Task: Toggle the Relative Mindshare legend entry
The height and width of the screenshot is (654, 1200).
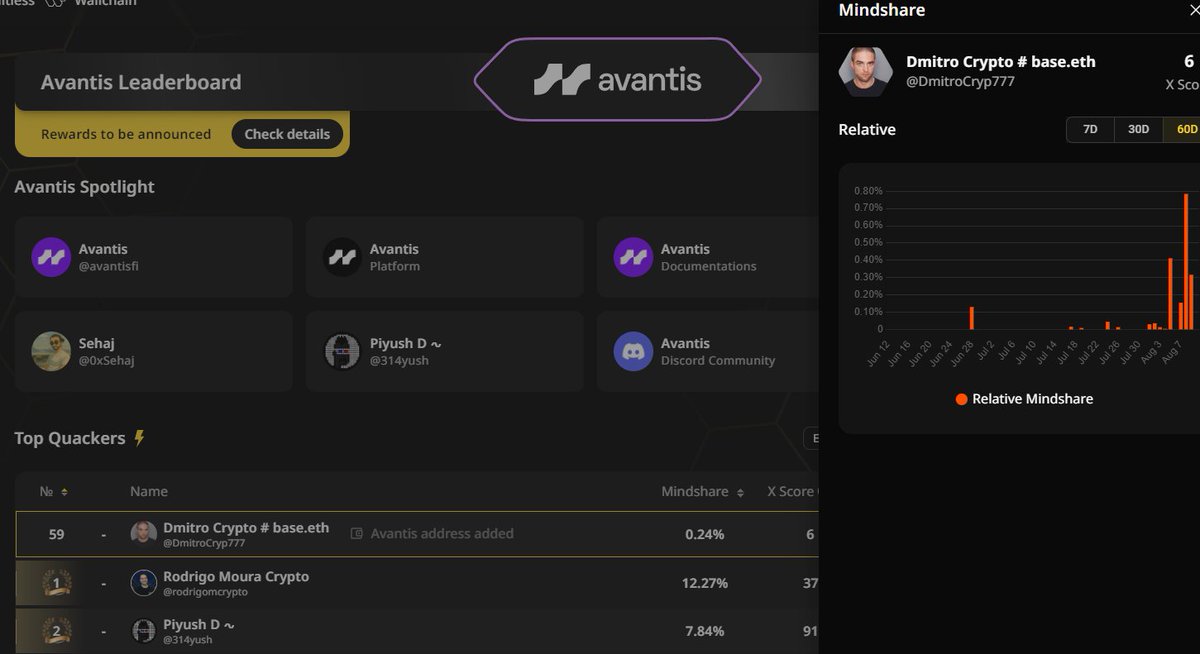Action: pyautogui.click(x=1024, y=399)
